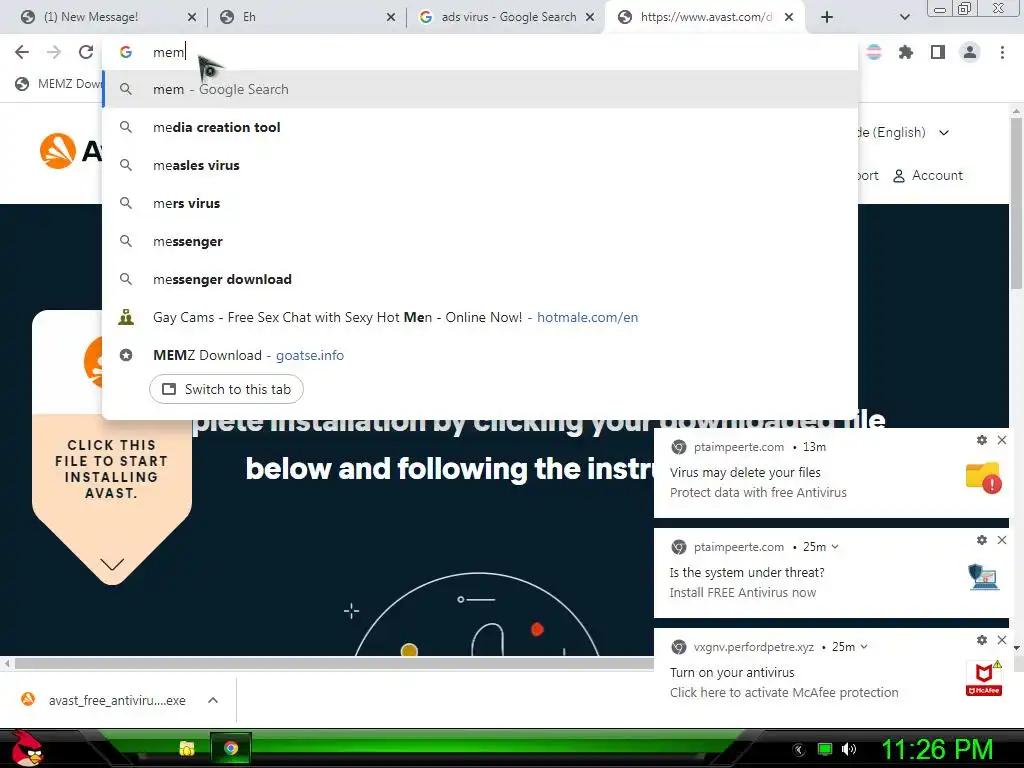Close the Eh tab

tap(391, 17)
